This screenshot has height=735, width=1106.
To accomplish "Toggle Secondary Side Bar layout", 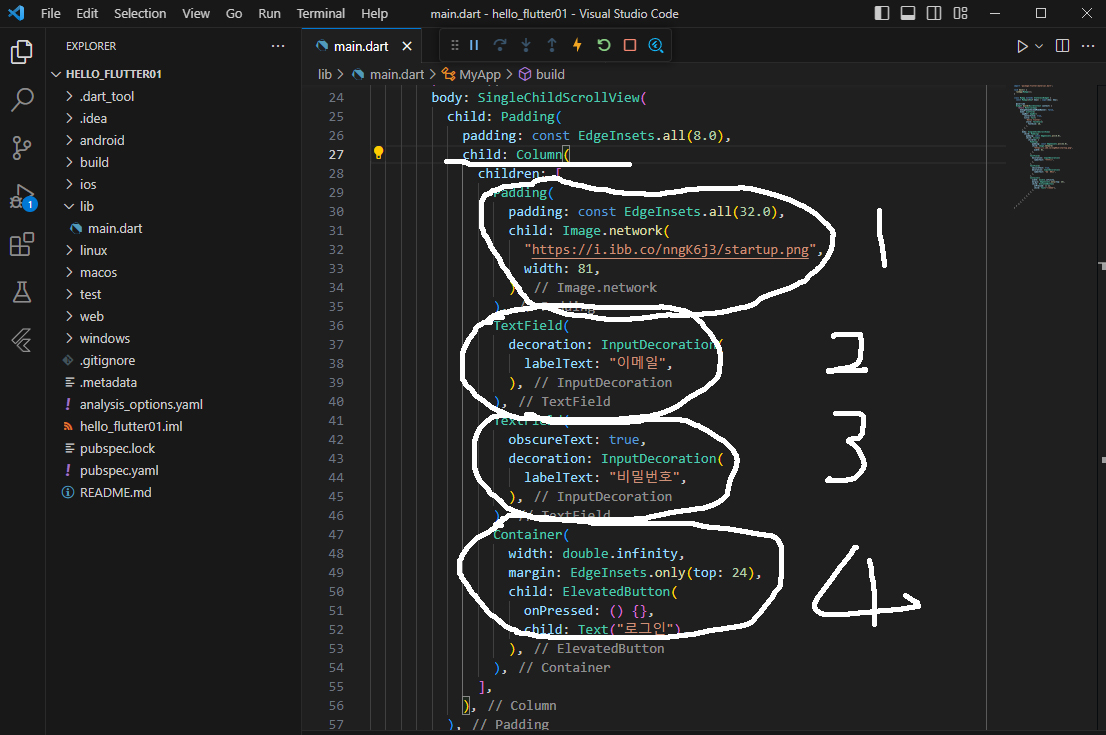I will tap(934, 13).
